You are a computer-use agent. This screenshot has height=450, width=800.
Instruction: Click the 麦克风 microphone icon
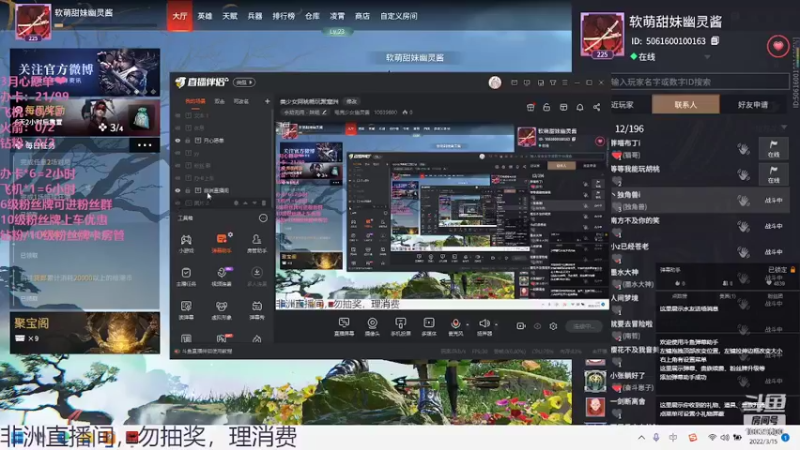456,324
